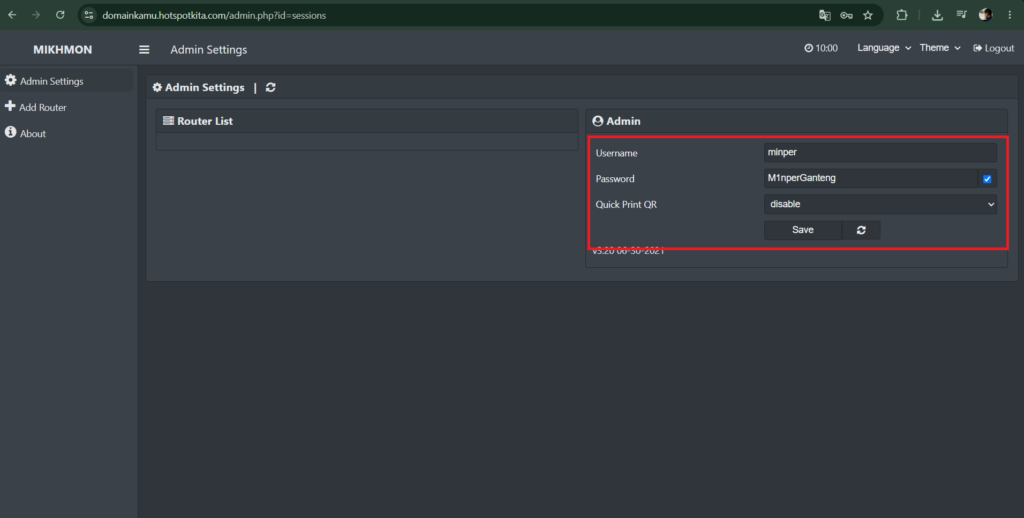Click the password key icon in address bar
1024x518 pixels.
click(x=846, y=15)
